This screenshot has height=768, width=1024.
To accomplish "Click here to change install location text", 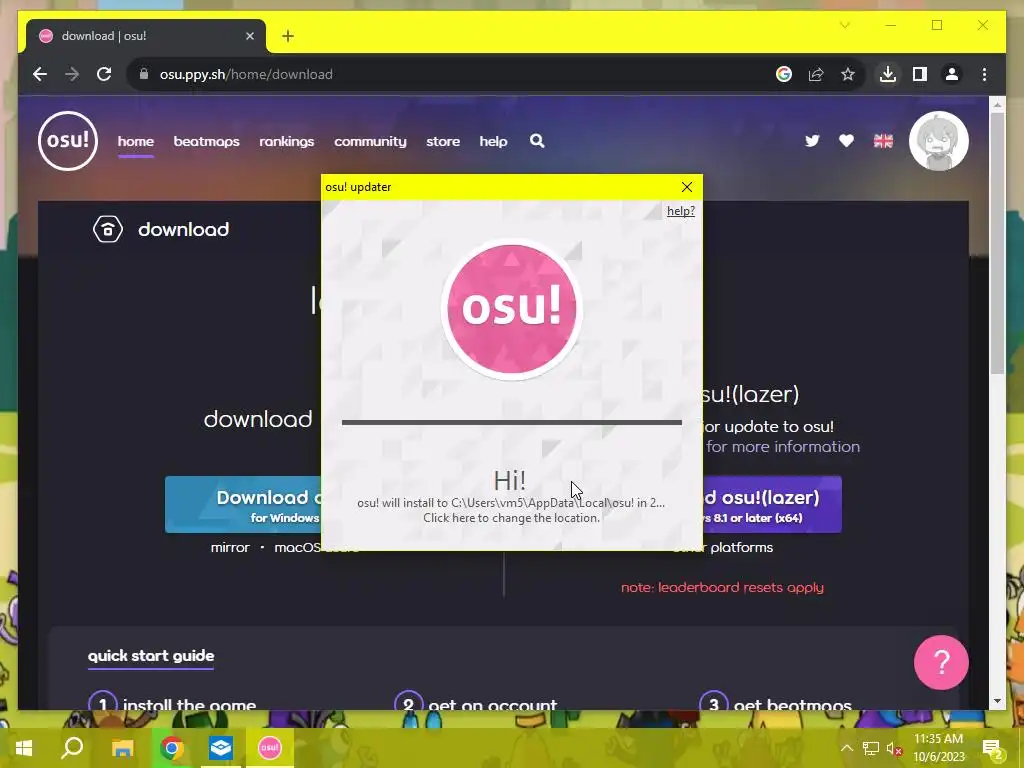I will (511, 518).
